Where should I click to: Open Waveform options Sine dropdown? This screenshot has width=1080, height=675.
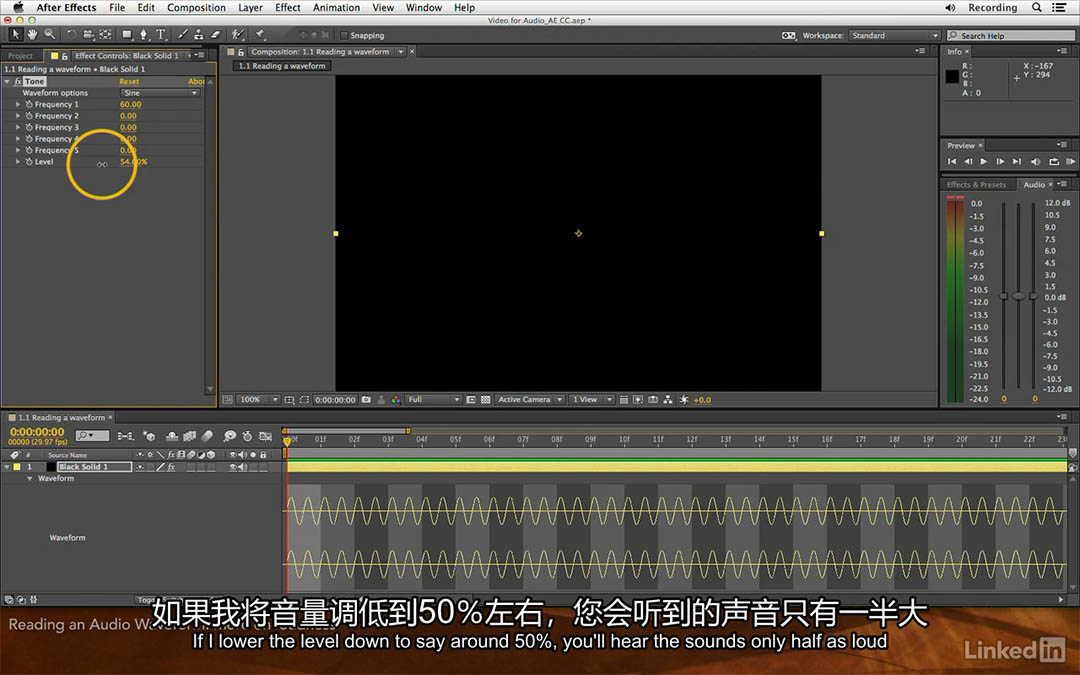(160, 93)
